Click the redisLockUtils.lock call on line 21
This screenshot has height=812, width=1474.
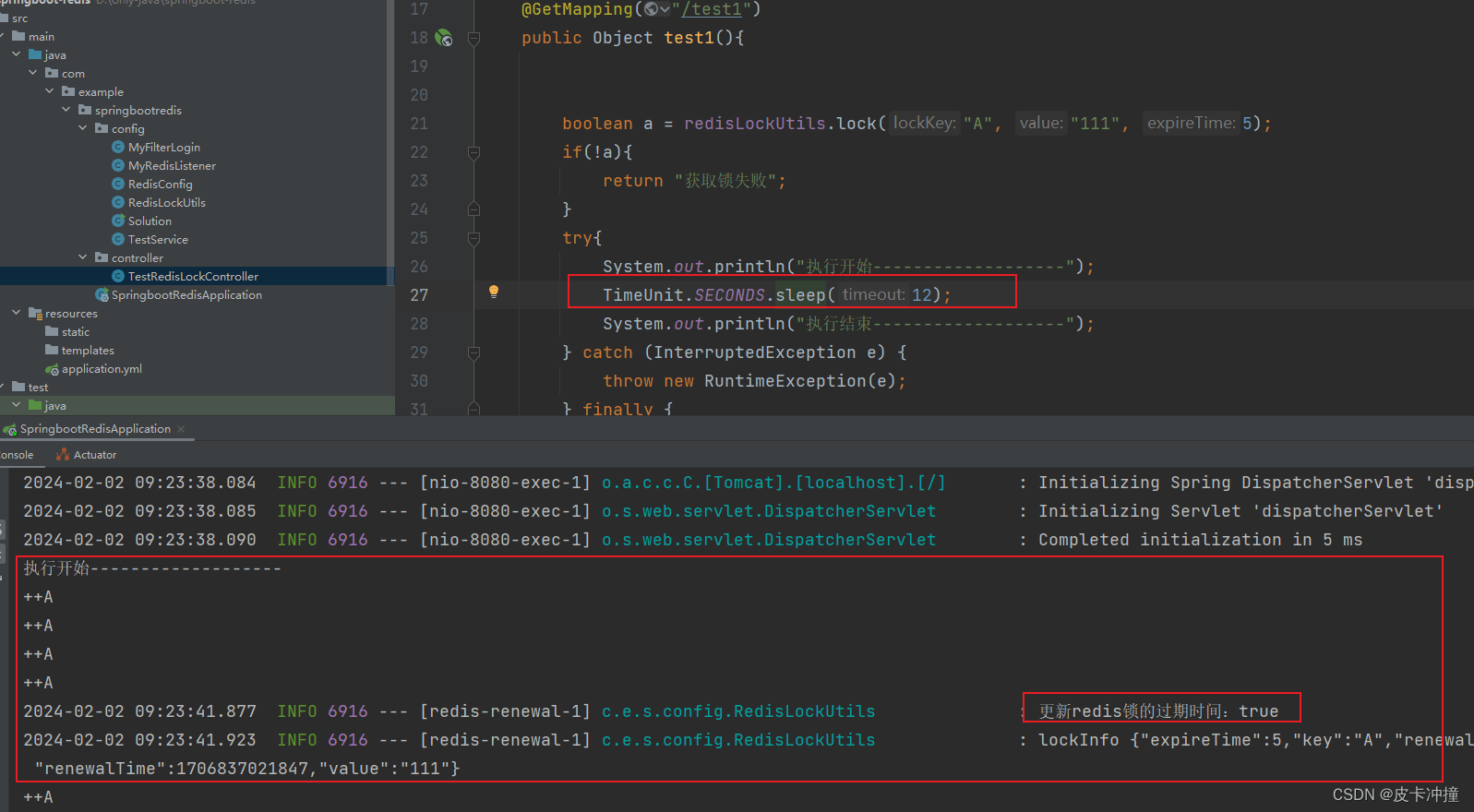pyautogui.click(x=780, y=124)
